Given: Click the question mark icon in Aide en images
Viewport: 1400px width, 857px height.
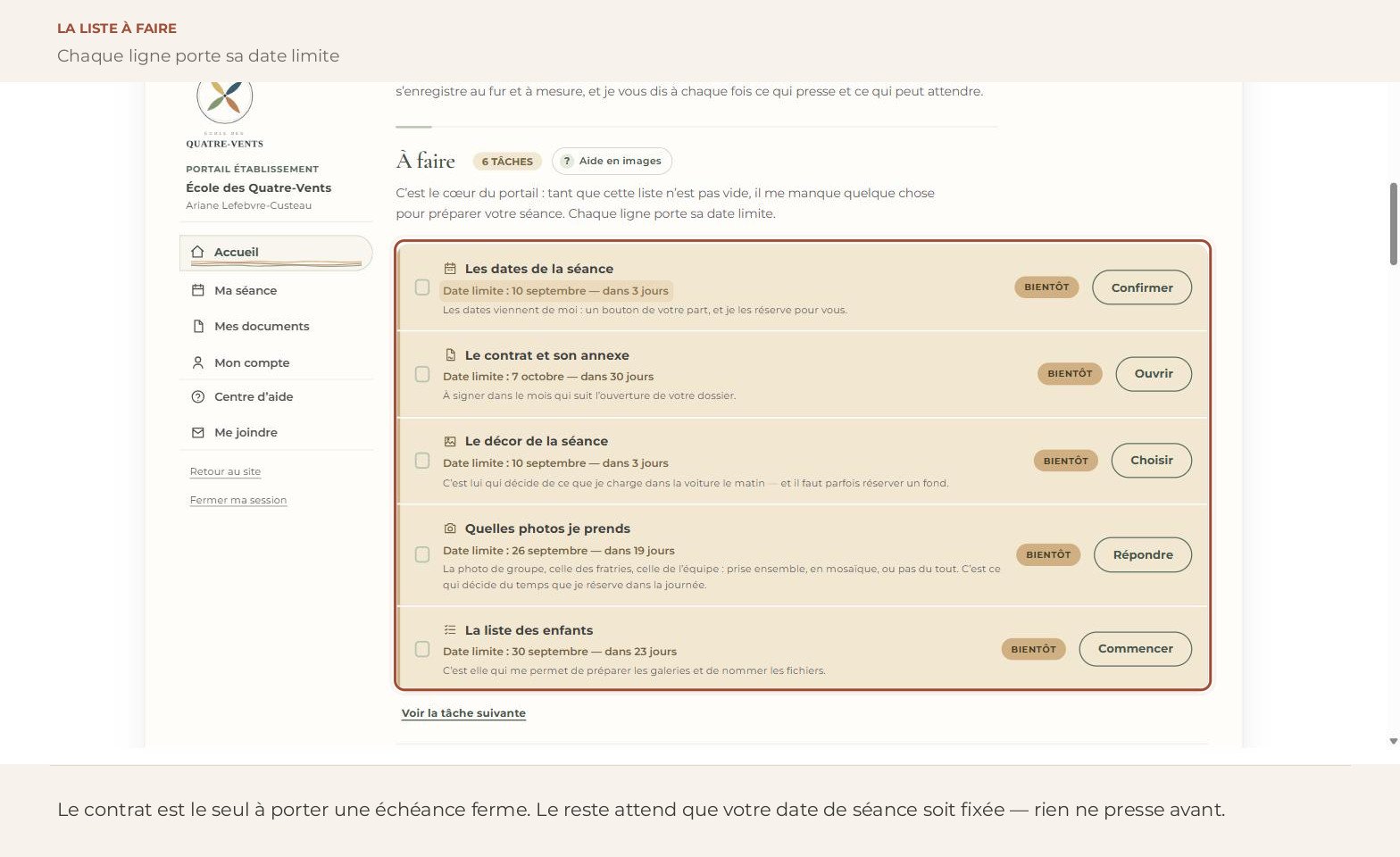Looking at the screenshot, I should [566, 161].
